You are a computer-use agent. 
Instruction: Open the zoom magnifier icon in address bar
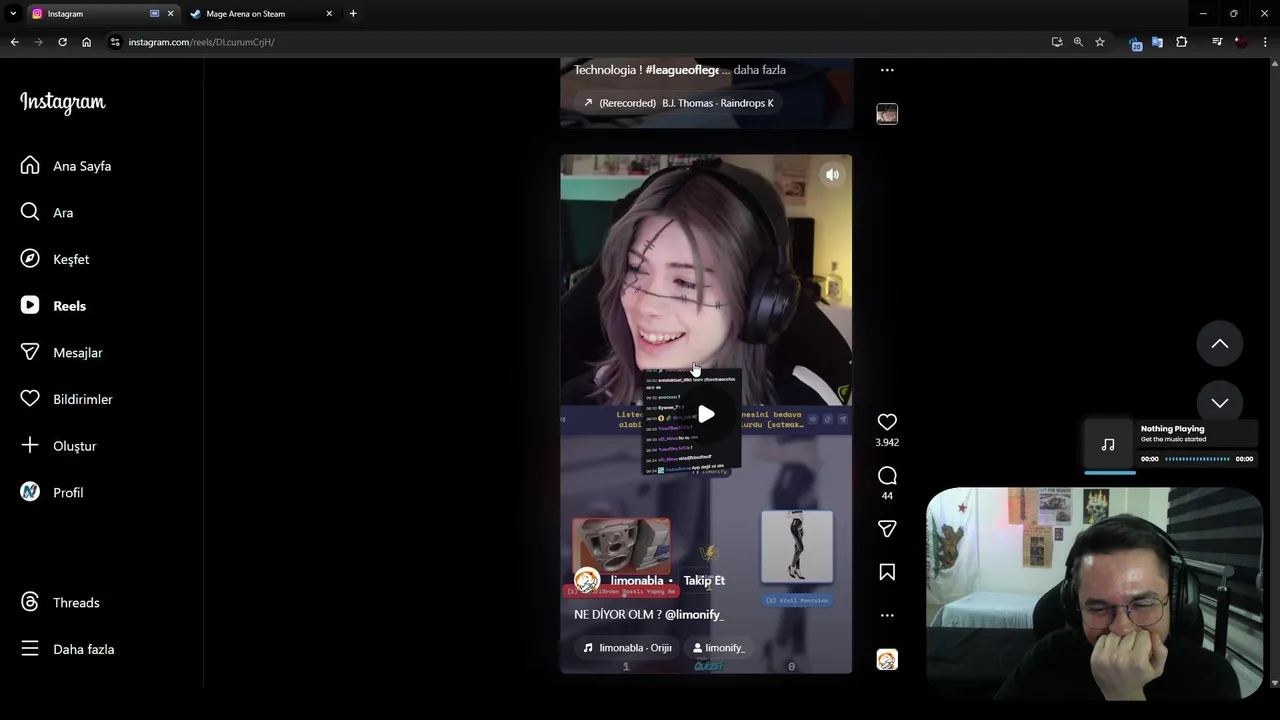pyautogui.click(x=1078, y=42)
